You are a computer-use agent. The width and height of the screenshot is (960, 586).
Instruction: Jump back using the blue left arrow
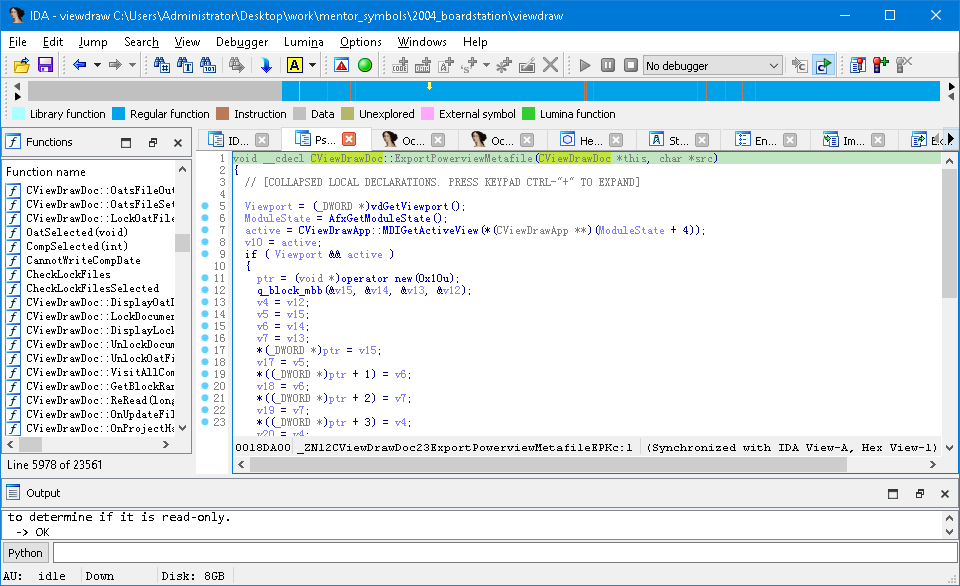tap(79, 65)
